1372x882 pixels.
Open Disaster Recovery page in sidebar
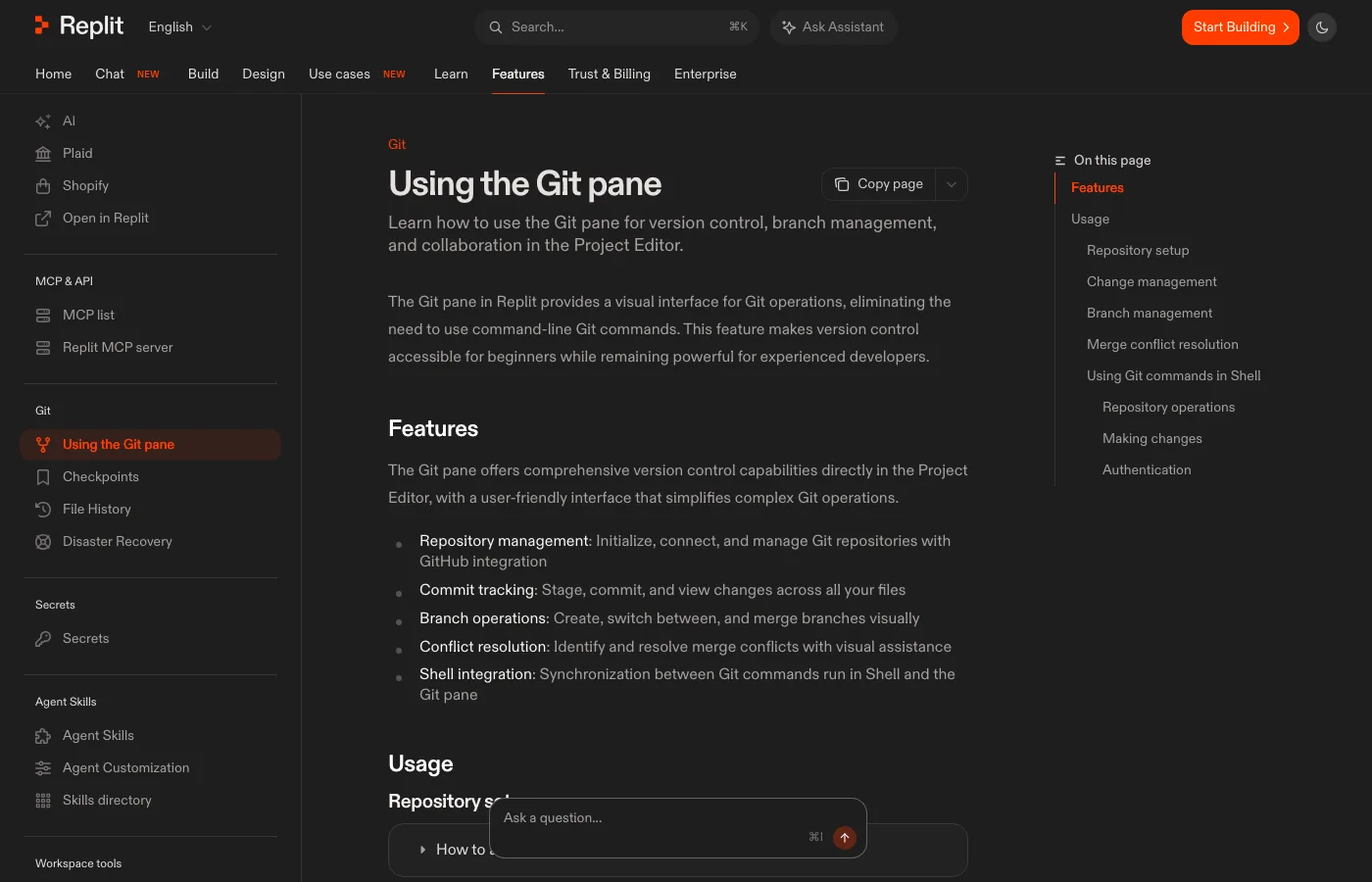[150, 541]
